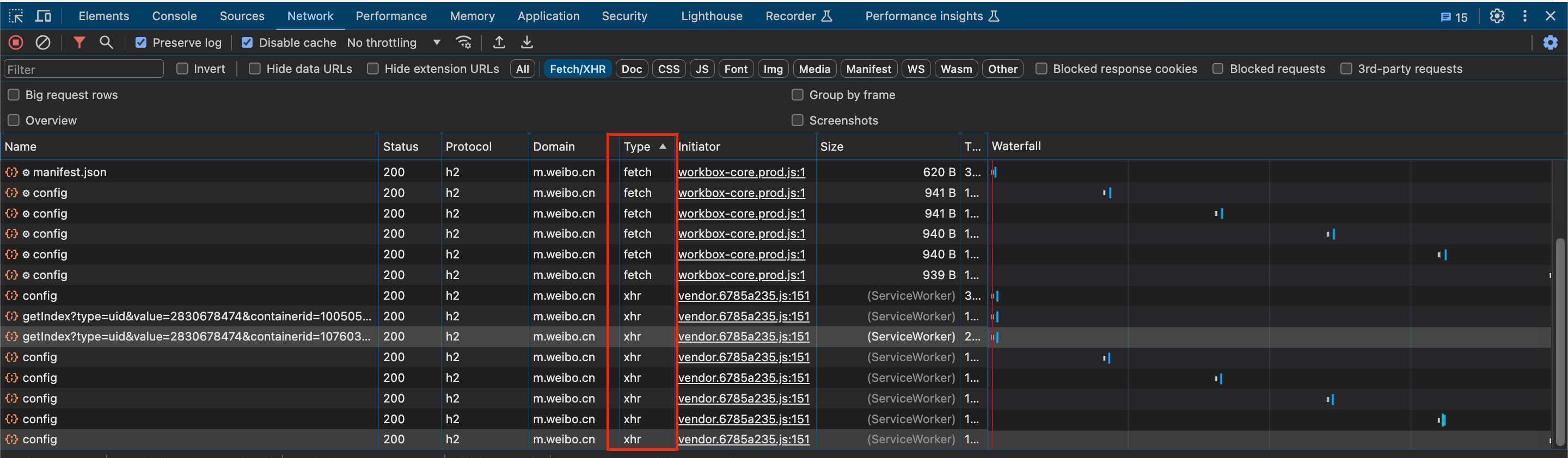This screenshot has width=1568, height=458.
Task: Select the Wasm type filter
Action: (x=956, y=69)
